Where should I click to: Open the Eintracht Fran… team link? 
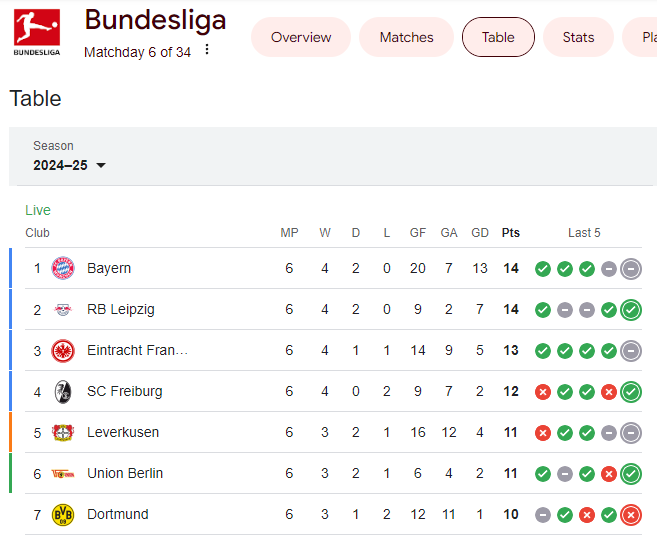click(x=137, y=350)
